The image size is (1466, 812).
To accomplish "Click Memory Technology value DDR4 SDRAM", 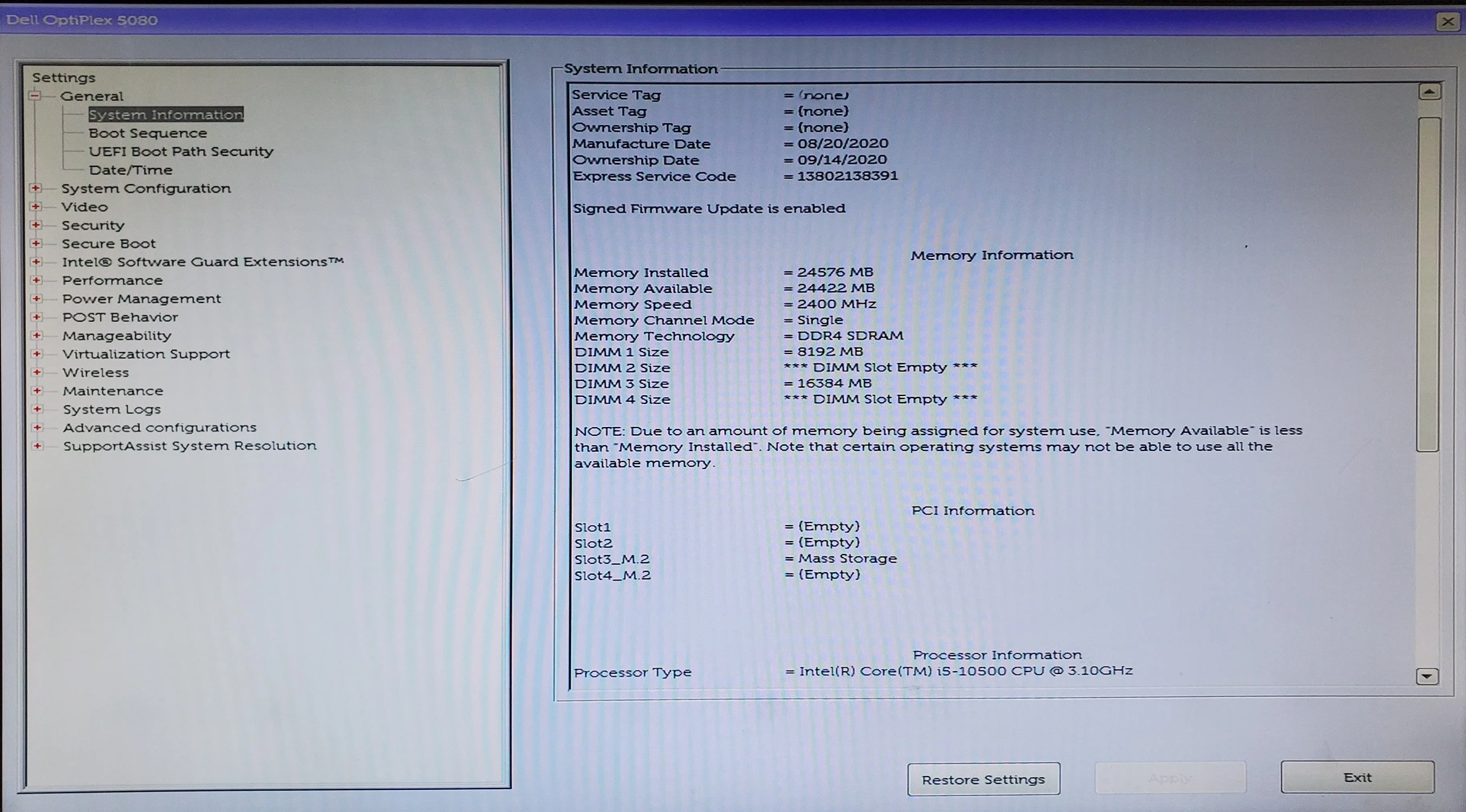I will pyautogui.click(x=850, y=336).
